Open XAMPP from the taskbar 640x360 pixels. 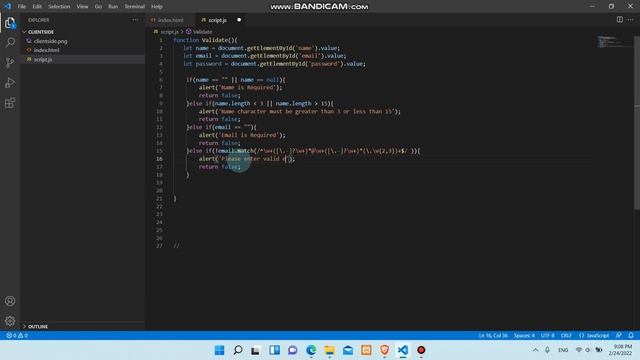[366, 350]
